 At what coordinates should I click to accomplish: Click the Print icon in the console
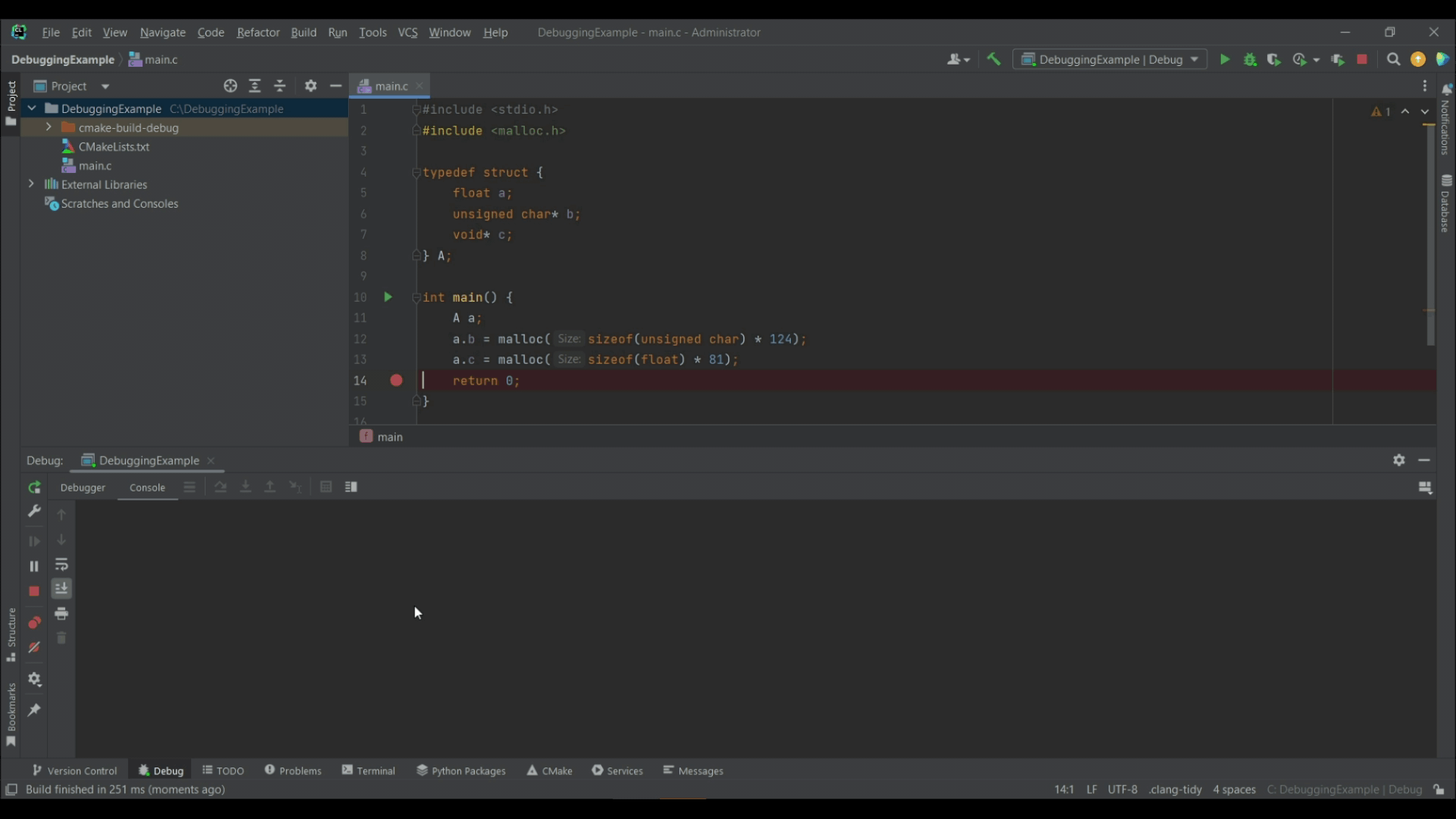pyautogui.click(x=61, y=613)
